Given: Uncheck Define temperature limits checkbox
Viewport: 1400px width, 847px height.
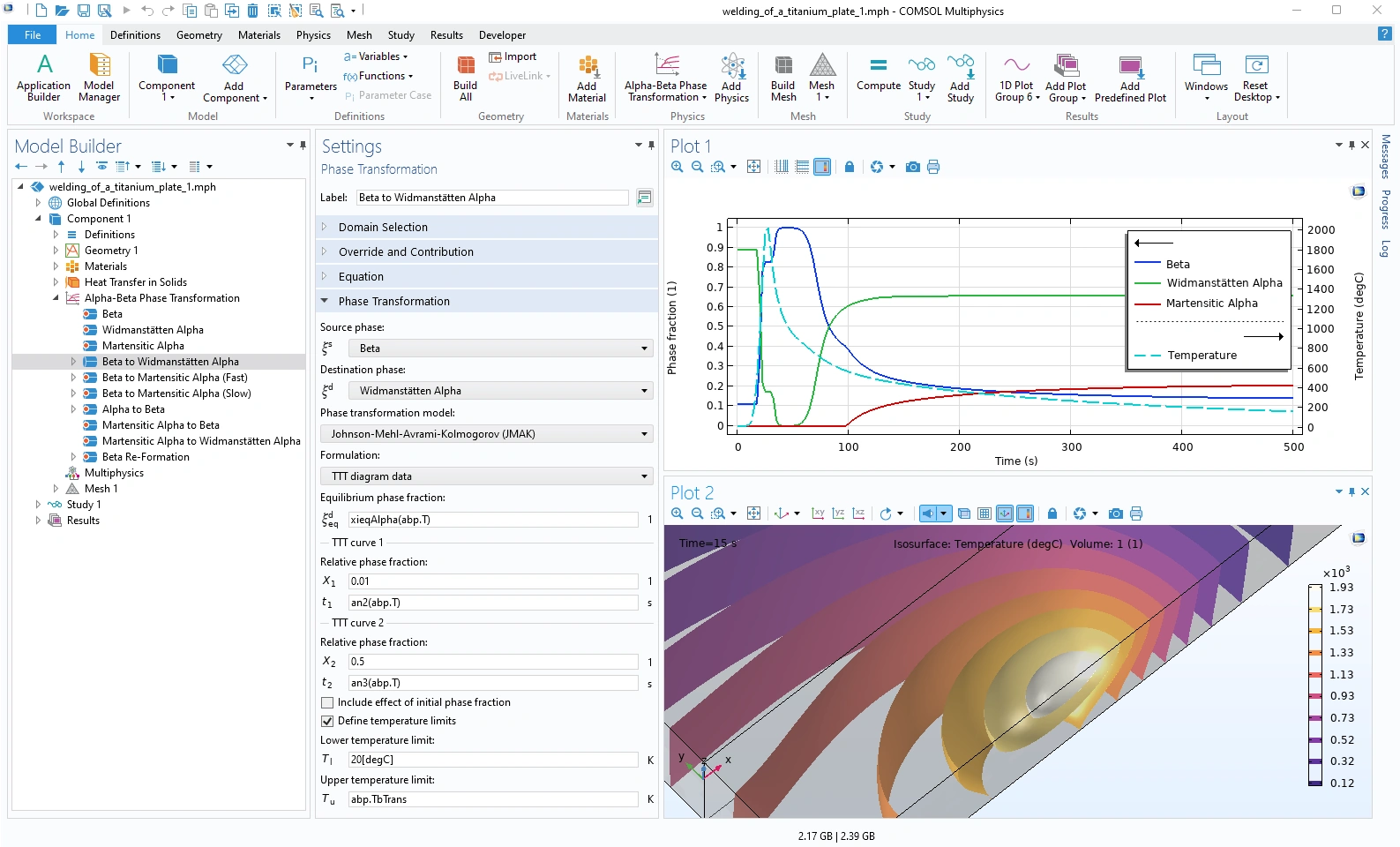Looking at the screenshot, I should pyautogui.click(x=328, y=721).
